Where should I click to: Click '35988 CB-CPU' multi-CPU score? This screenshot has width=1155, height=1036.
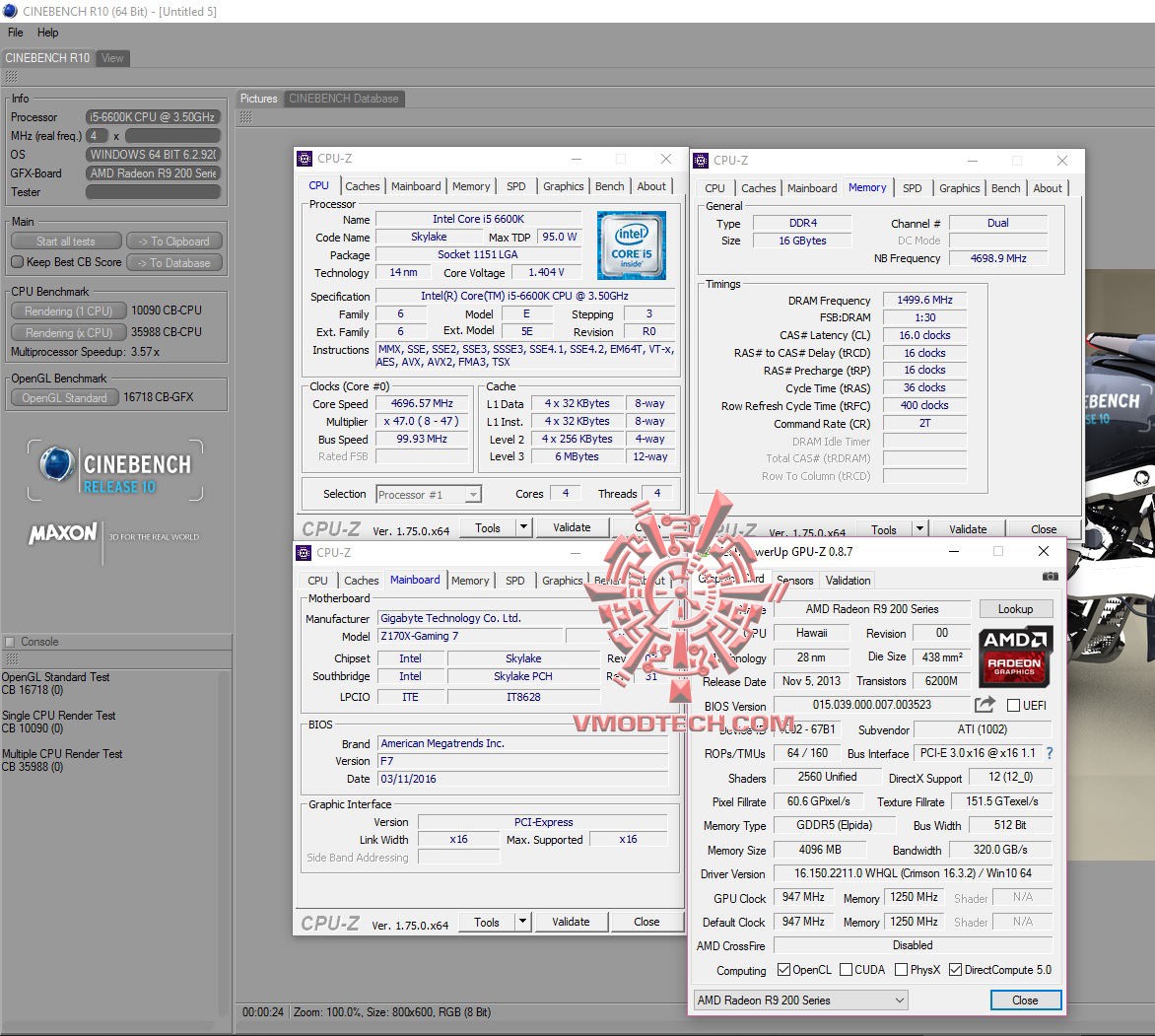pyautogui.click(x=167, y=332)
